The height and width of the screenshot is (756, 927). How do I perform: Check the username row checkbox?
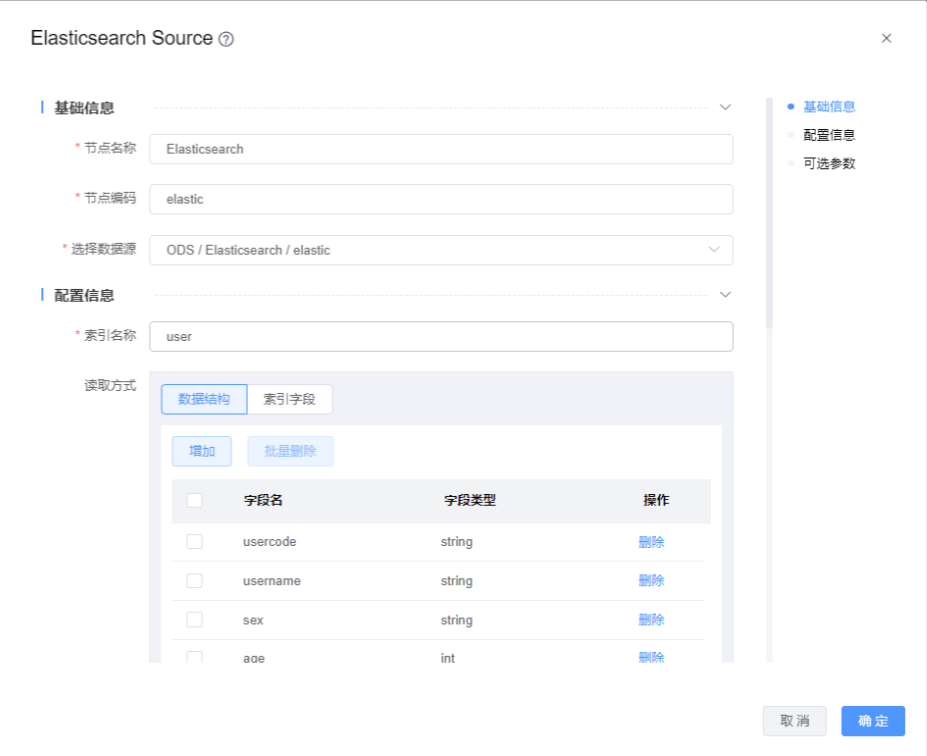pyautogui.click(x=195, y=580)
